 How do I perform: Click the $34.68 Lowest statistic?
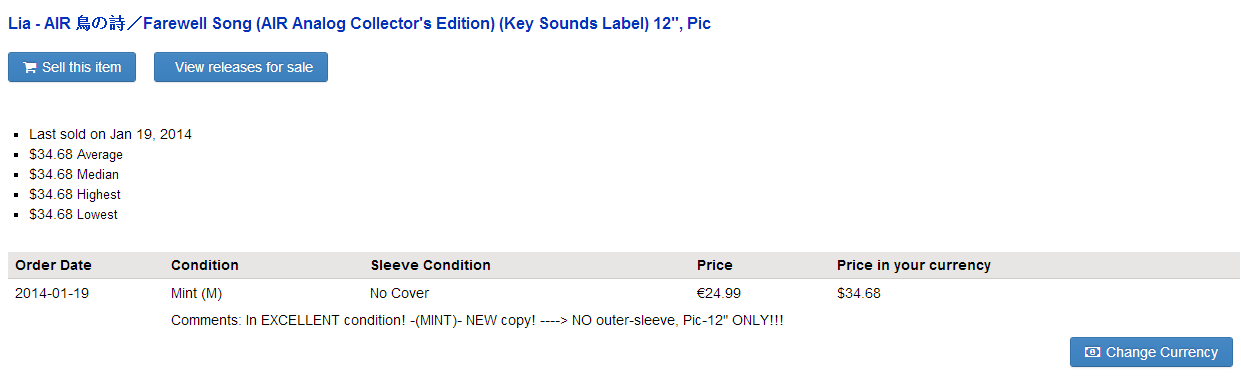pos(73,214)
